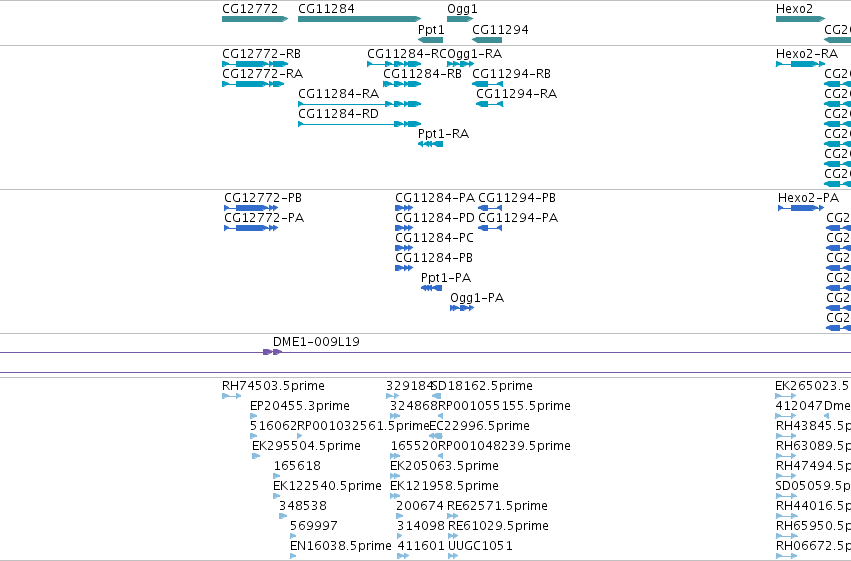This screenshot has height=561, width=851.
Task: Select the RH44016 EST label
Action: (813, 506)
